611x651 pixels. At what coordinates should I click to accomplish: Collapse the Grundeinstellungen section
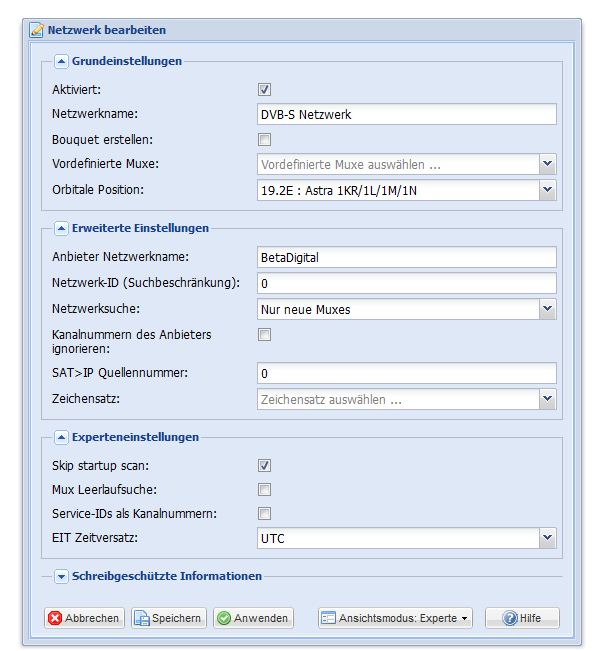(61, 61)
